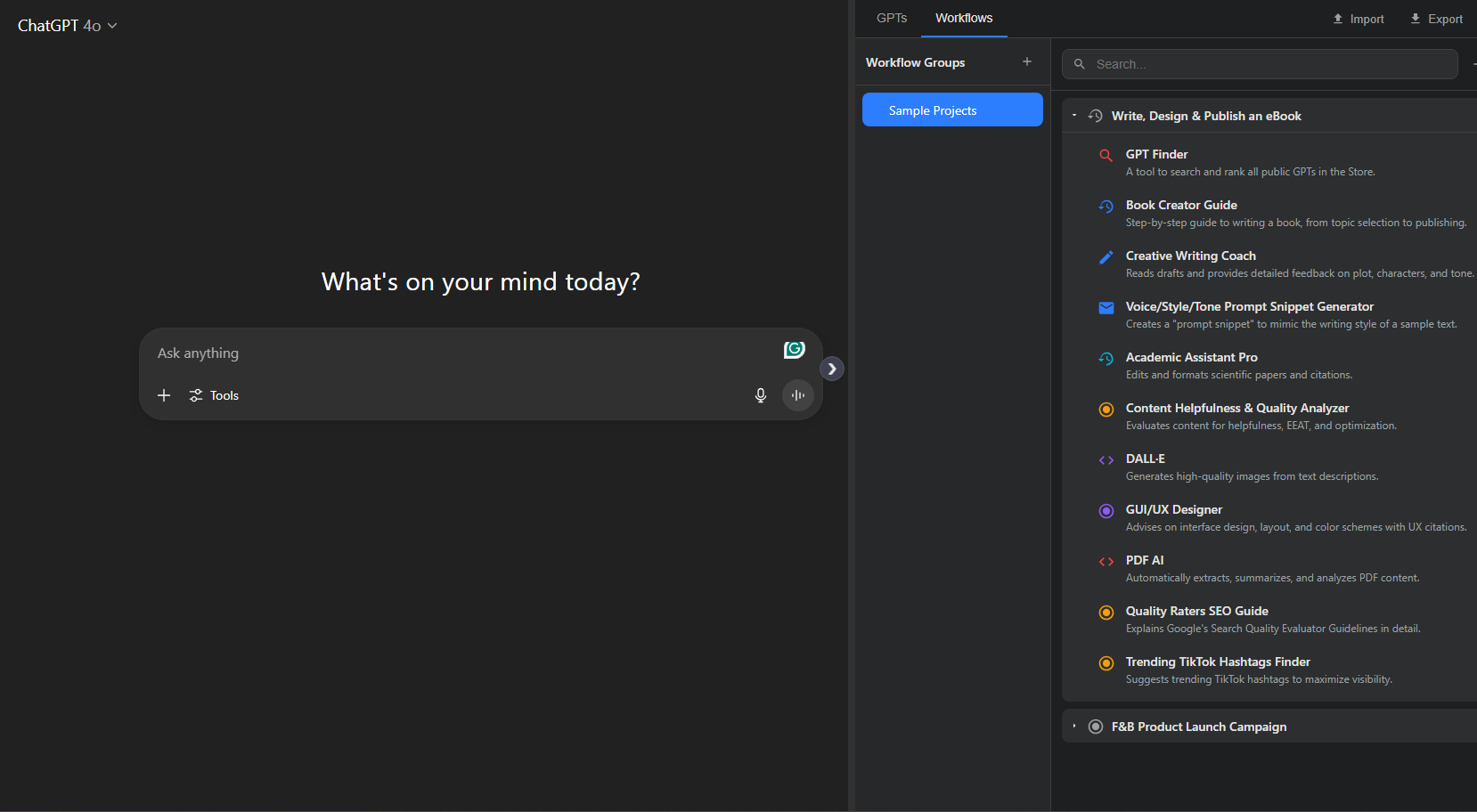Viewport: 1477px width, 812px height.
Task: Open the ChatGPT 4o model dropdown
Action: coord(68,26)
